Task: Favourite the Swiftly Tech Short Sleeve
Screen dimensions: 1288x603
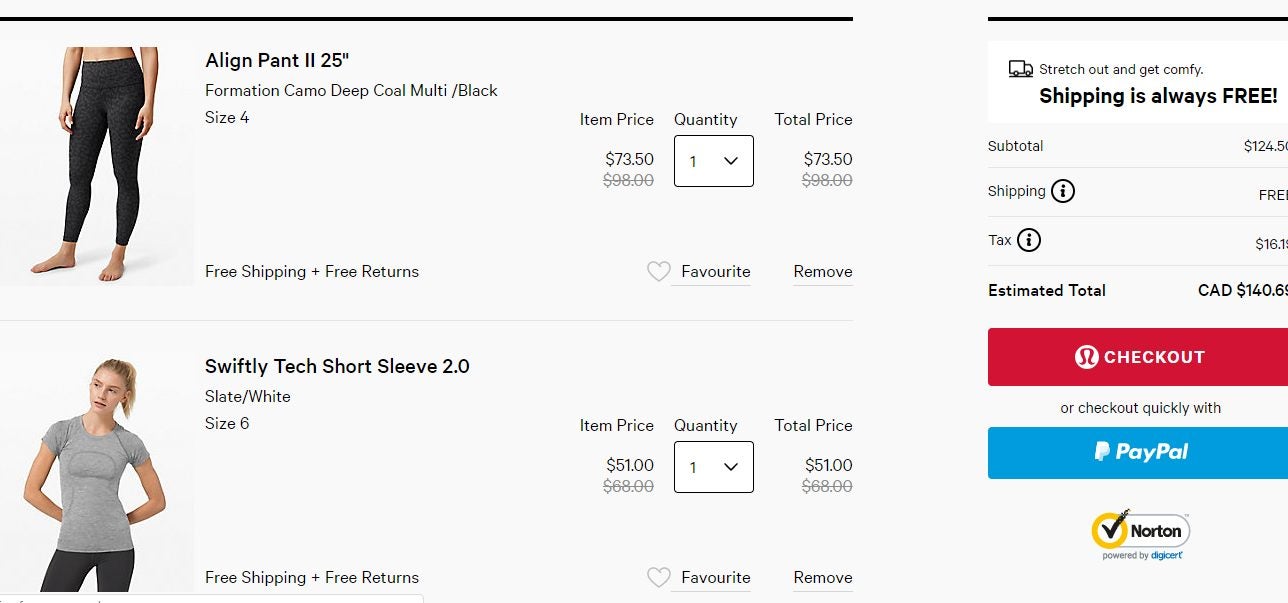Action: point(715,578)
